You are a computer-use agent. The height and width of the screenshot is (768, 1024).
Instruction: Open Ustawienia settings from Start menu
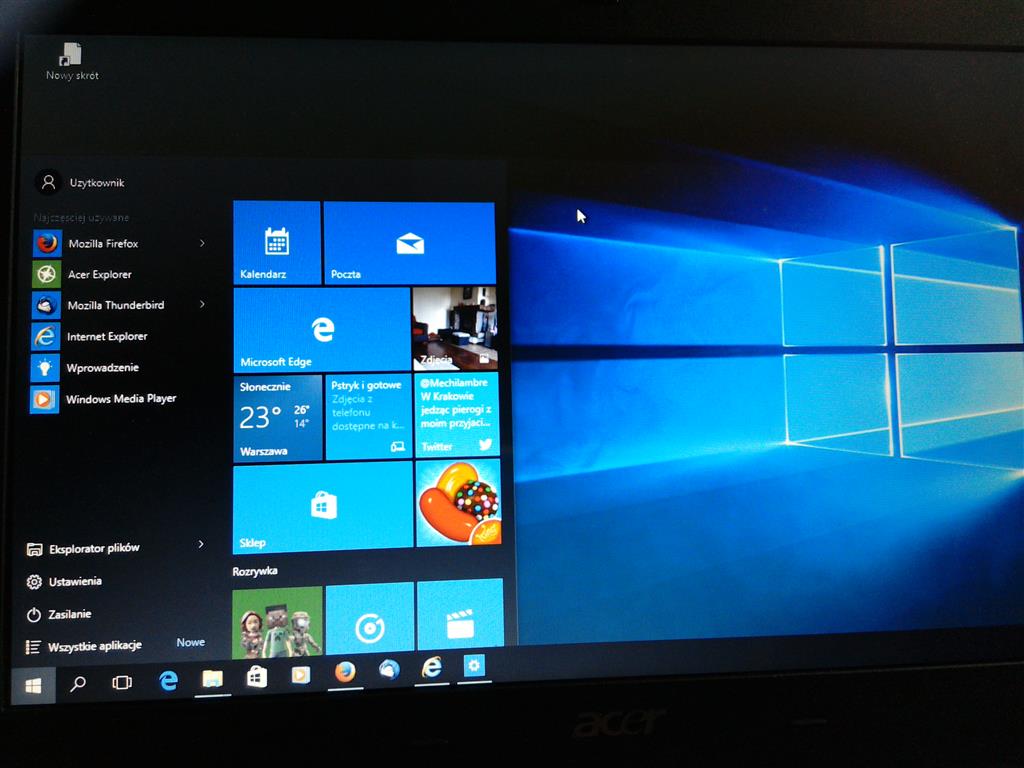tap(64, 581)
